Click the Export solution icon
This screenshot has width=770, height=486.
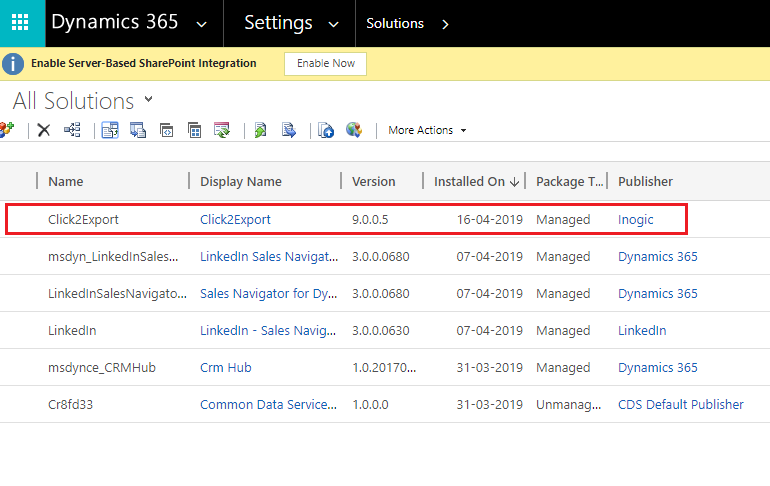138,130
